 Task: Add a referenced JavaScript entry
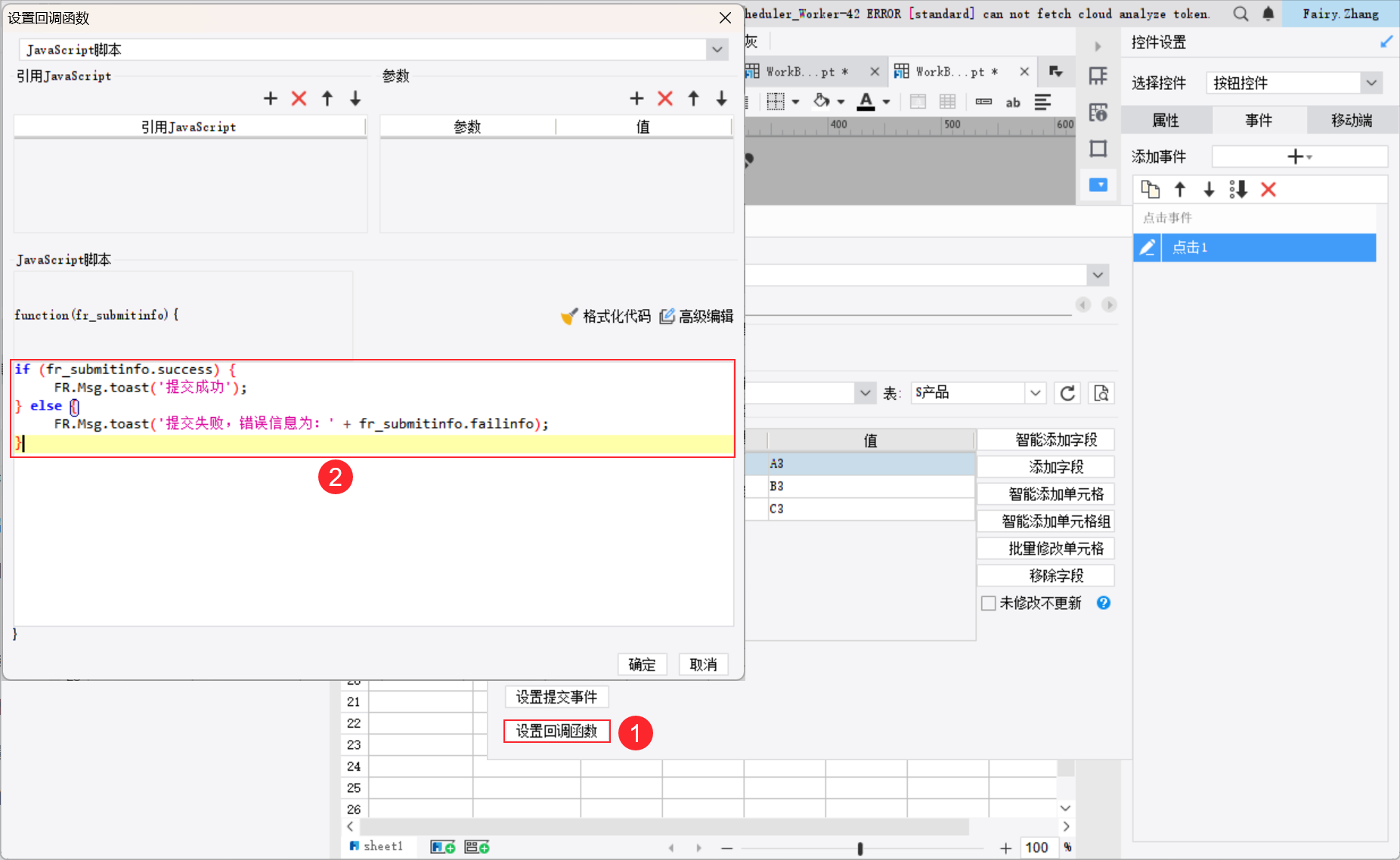pos(271,98)
